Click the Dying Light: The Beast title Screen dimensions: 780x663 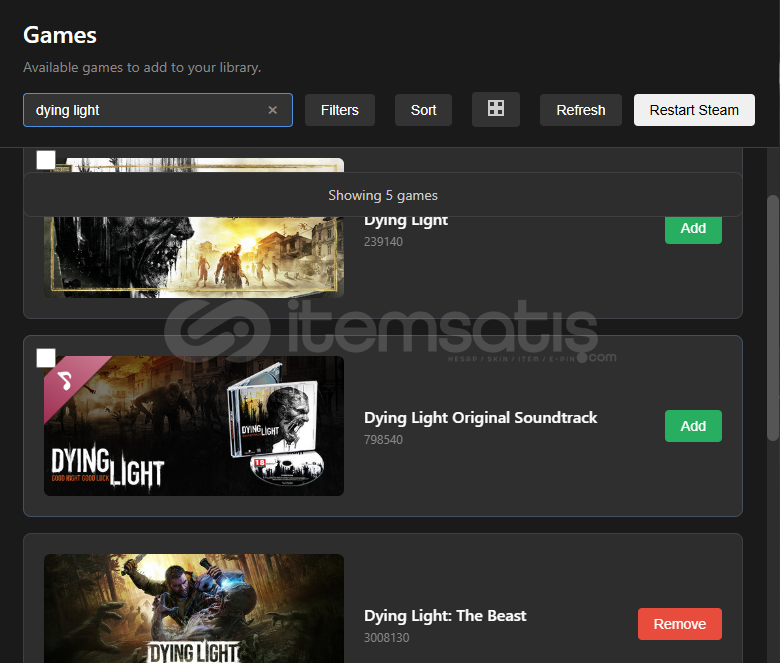[x=445, y=615]
